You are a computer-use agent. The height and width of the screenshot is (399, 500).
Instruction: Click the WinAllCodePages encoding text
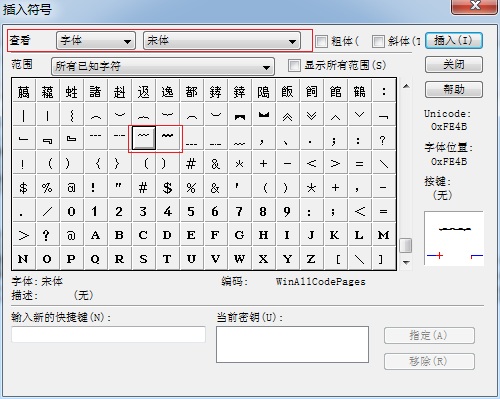(321, 282)
